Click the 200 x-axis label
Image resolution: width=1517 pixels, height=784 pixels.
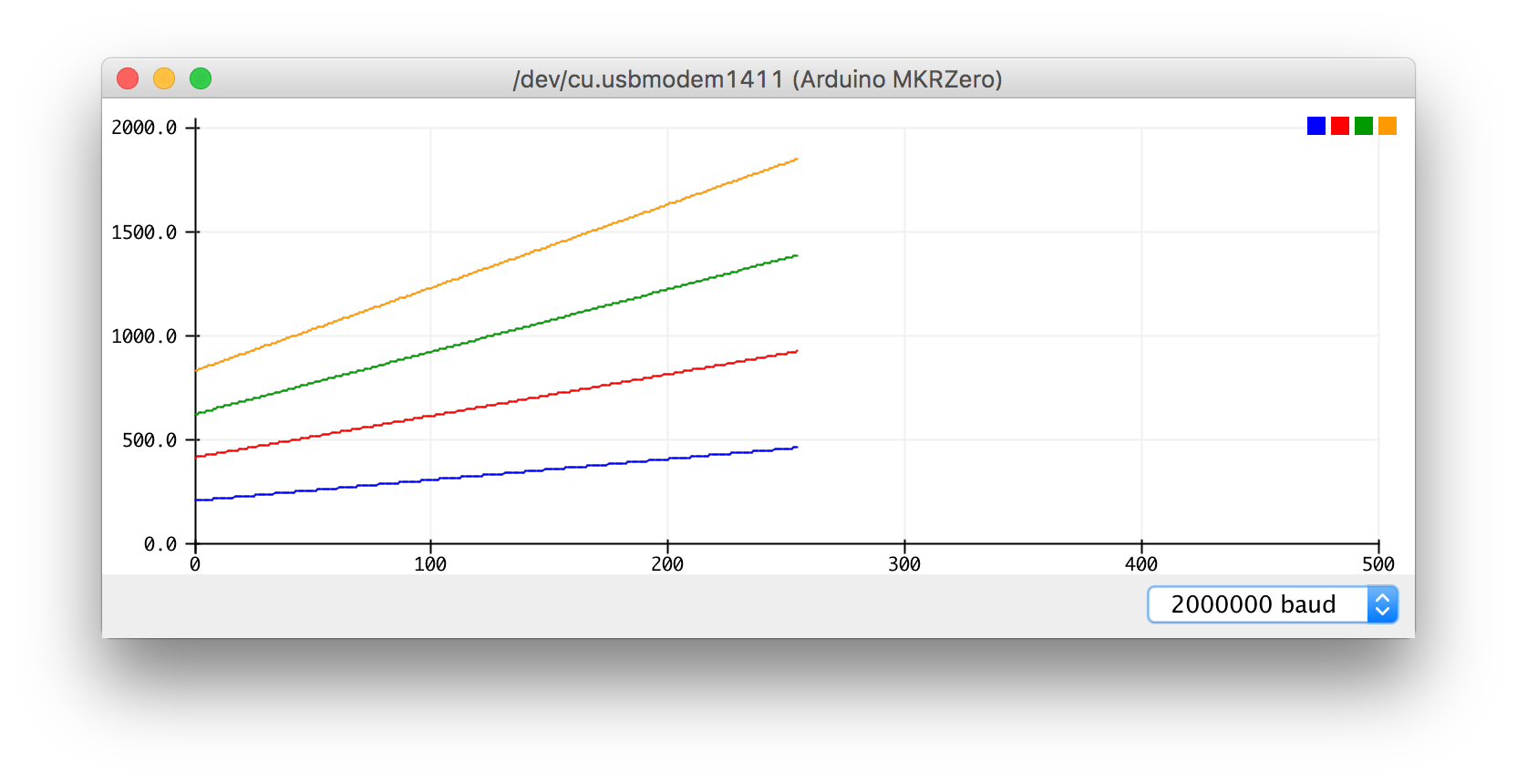tap(667, 564)
